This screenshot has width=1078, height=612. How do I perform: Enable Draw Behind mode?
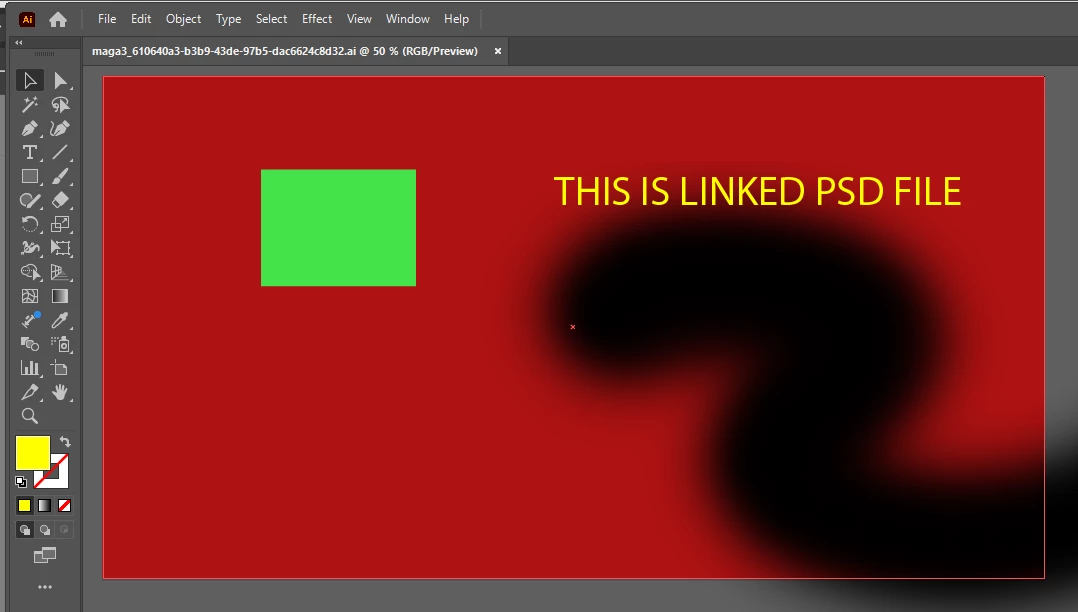point(45,529)
